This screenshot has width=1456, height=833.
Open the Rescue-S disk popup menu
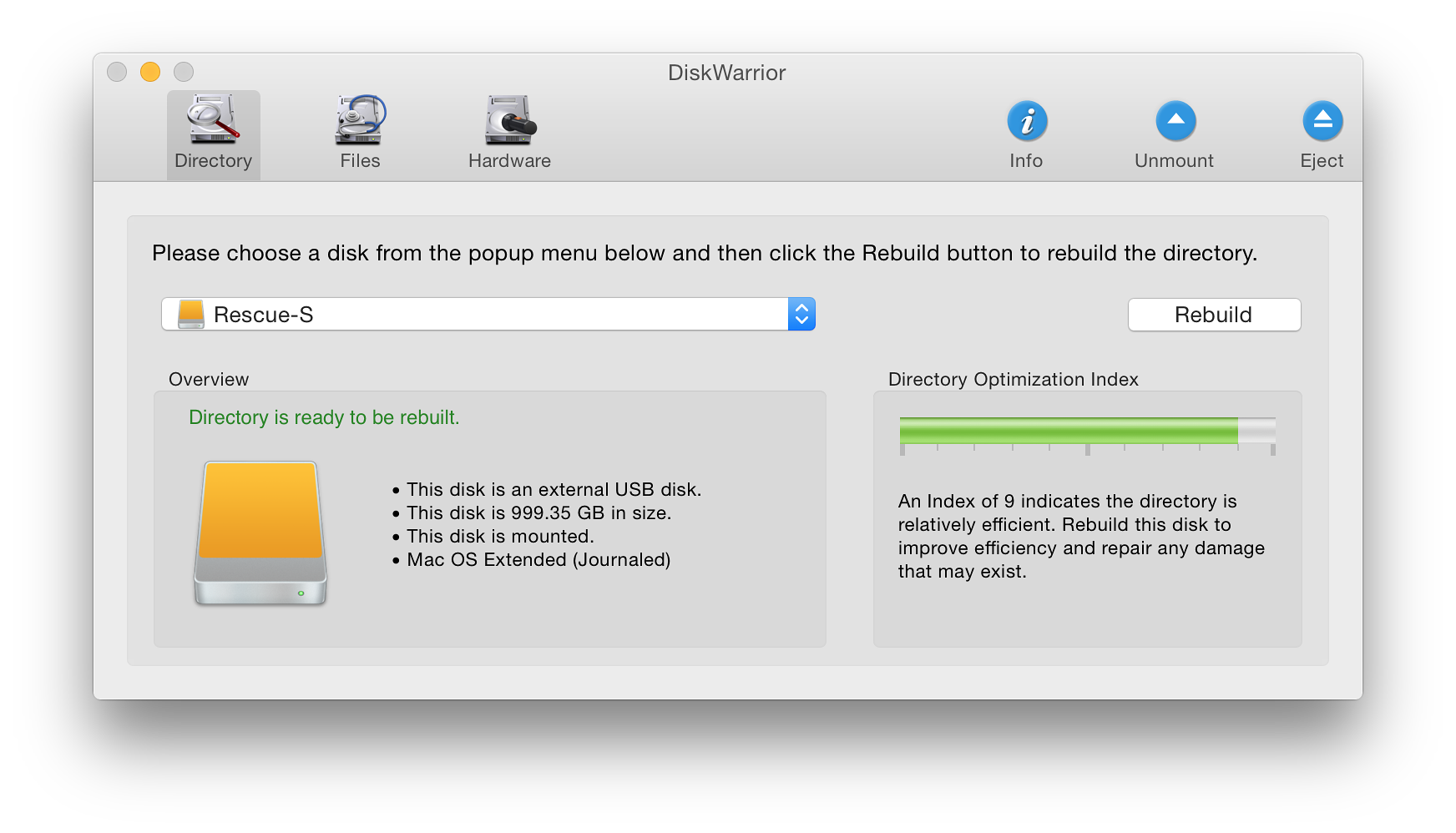(488, 315)
